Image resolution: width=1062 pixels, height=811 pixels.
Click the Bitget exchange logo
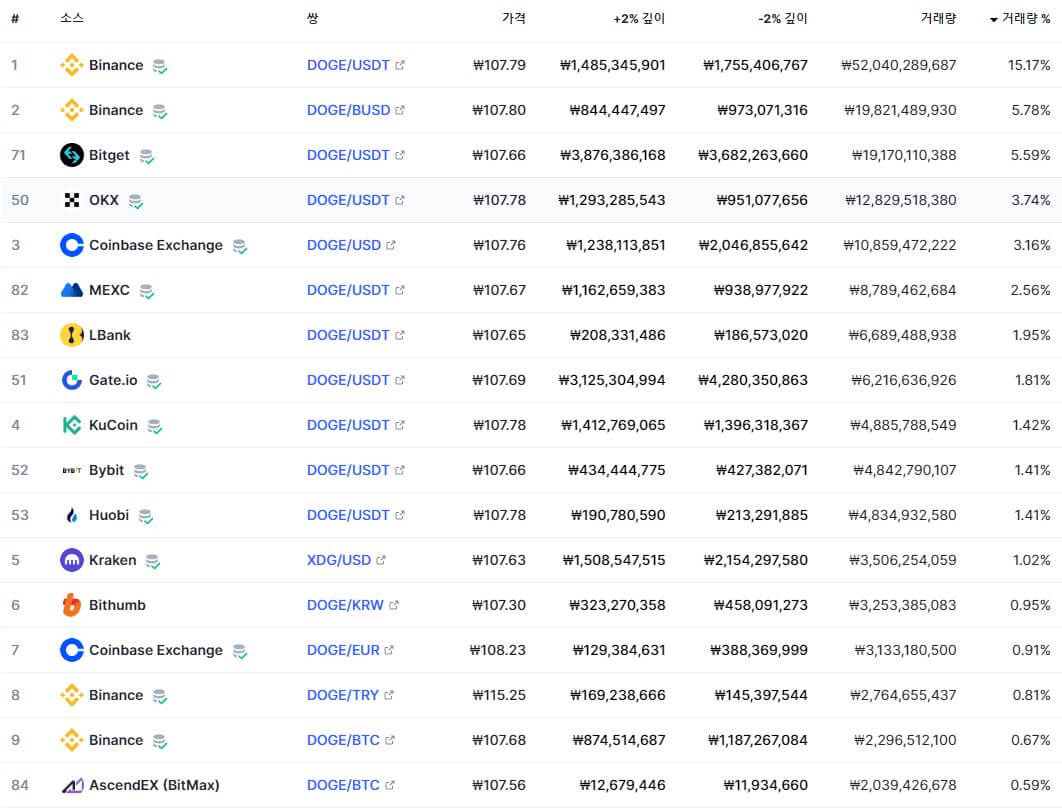72,155
